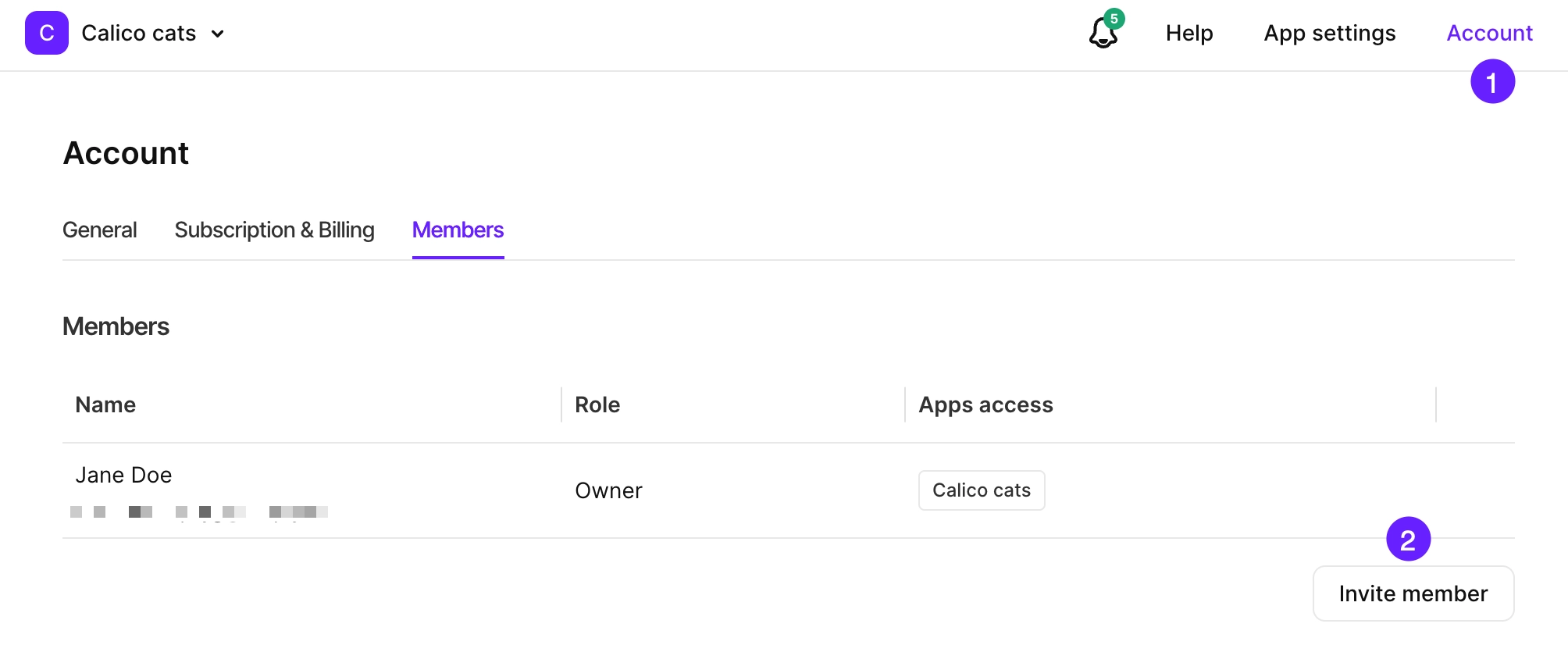This screenshot has width=1568, height=670.
Task: Click the Name column header
Action: pos(105,404)
